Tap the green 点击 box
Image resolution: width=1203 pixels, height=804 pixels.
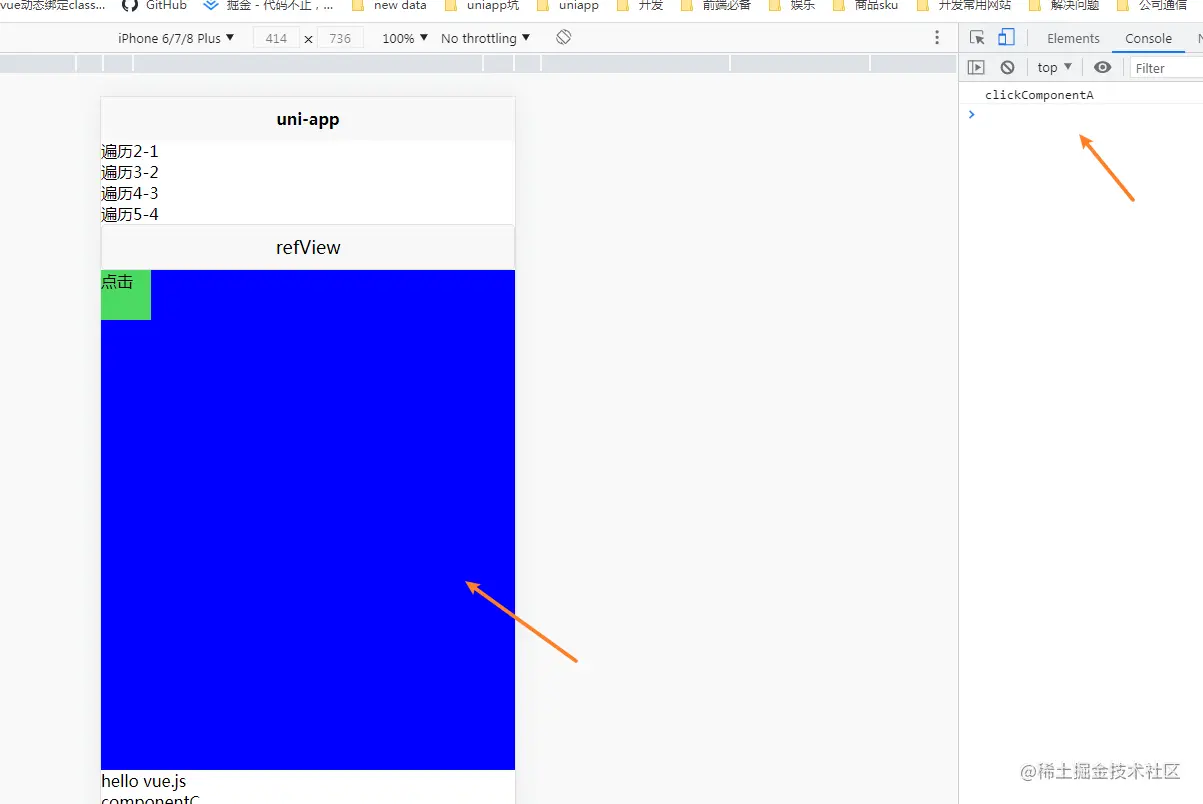click(126, 295)
